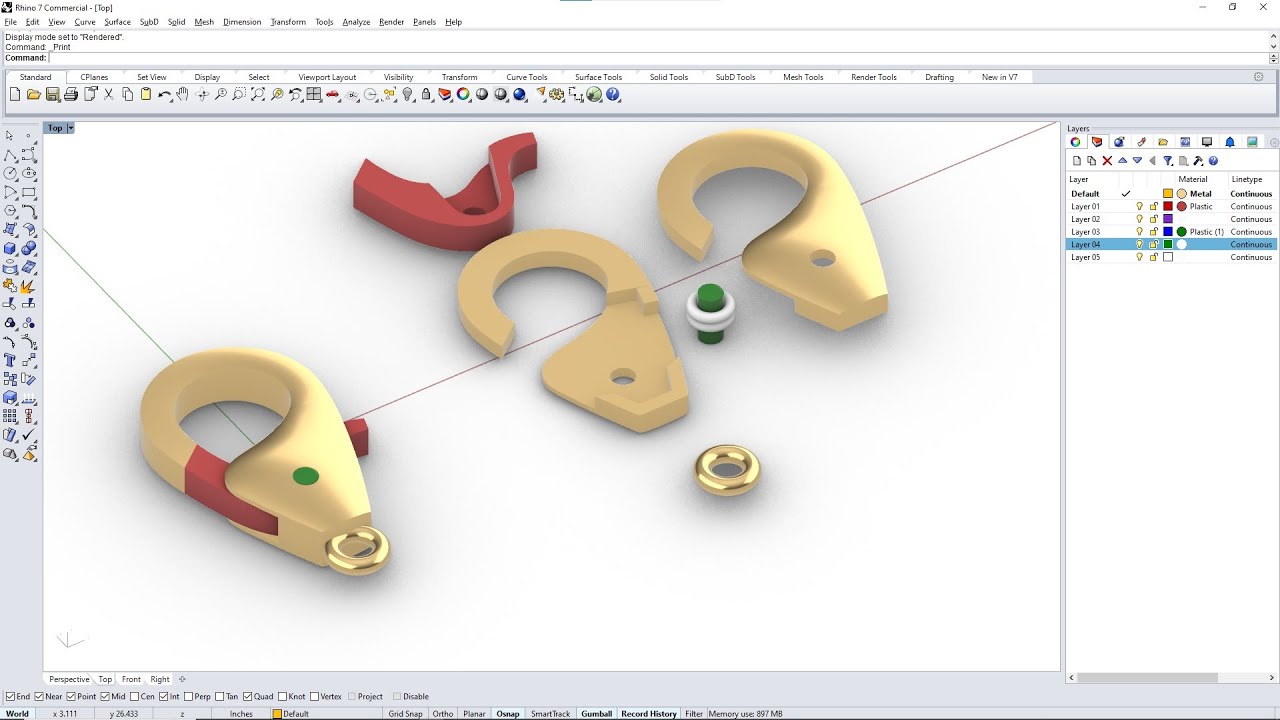Click the light bulb Hide objects icon
Image resolution: width=1280 pixels, height=720 pixels.
[408, 95]
